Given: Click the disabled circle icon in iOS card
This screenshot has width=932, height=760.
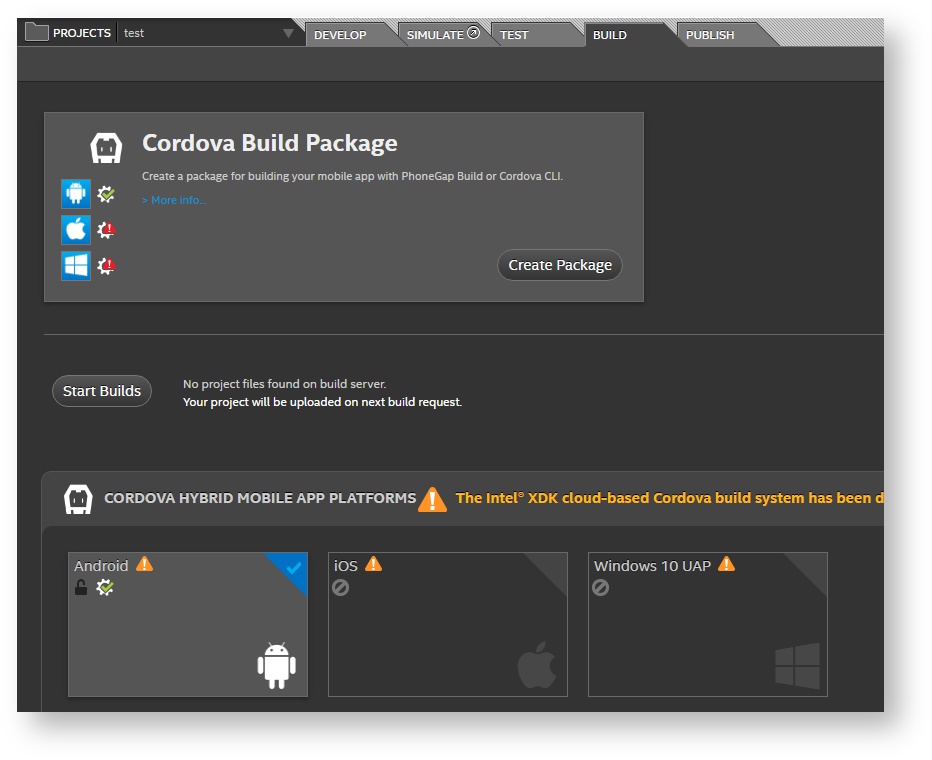Looking at the screenshot, I should coord(341,588).
